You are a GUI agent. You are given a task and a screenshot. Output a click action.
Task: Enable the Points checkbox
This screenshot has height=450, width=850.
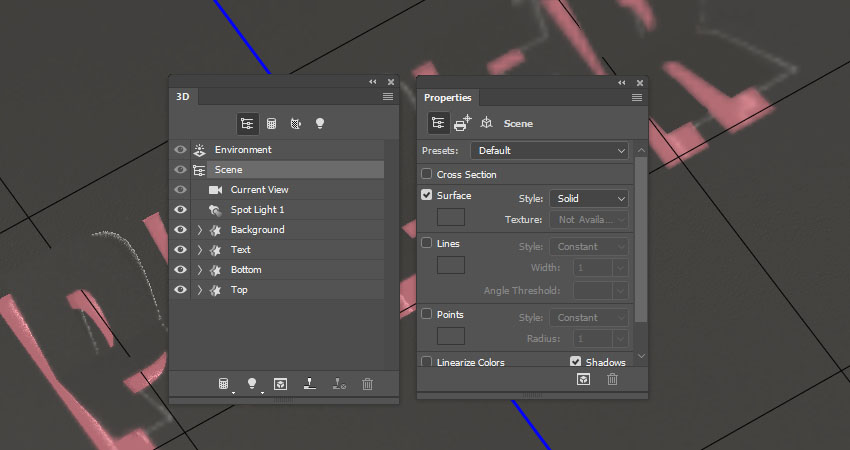[427, 314]
